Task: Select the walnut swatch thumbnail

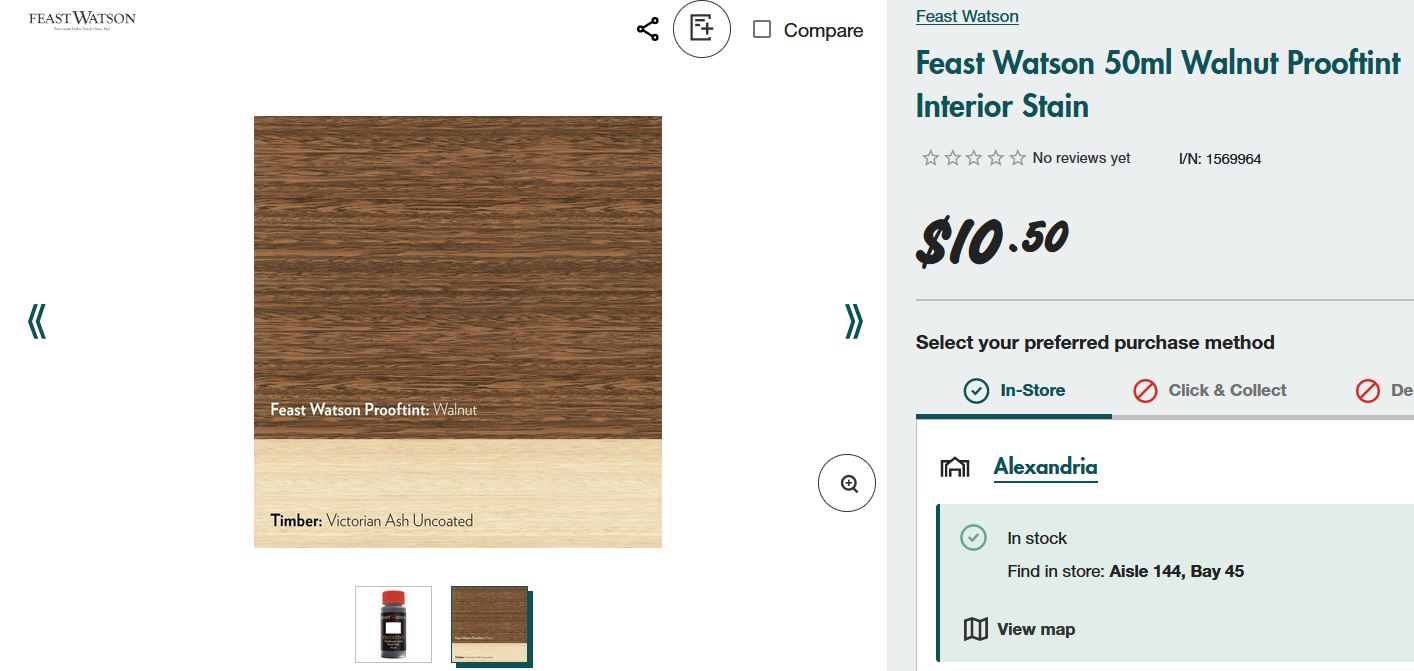Action: (489, 624)
